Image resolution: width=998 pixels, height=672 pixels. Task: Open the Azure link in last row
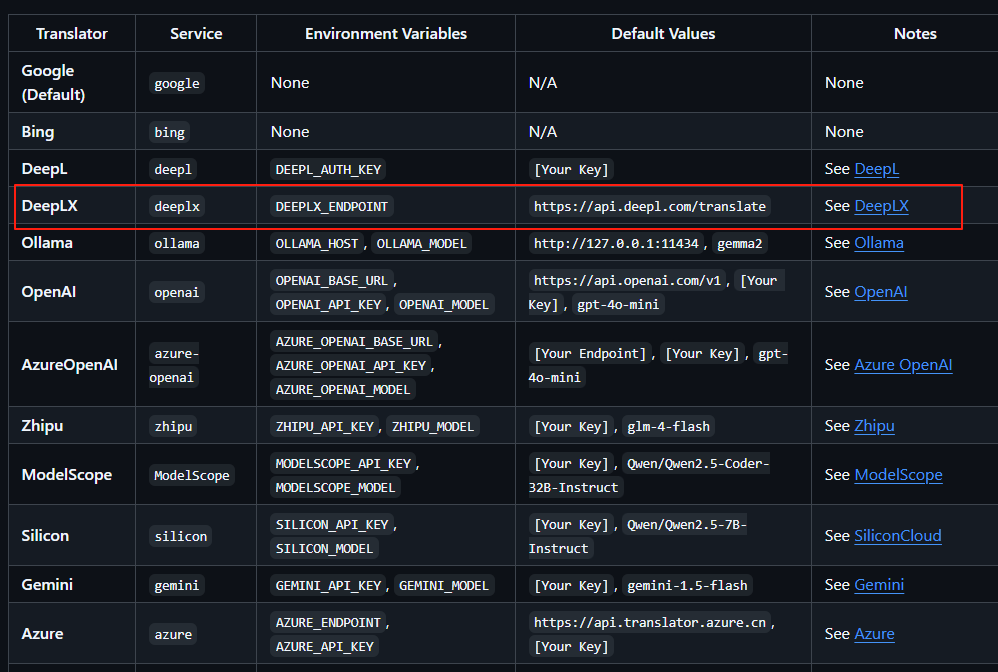click(874, 634)
